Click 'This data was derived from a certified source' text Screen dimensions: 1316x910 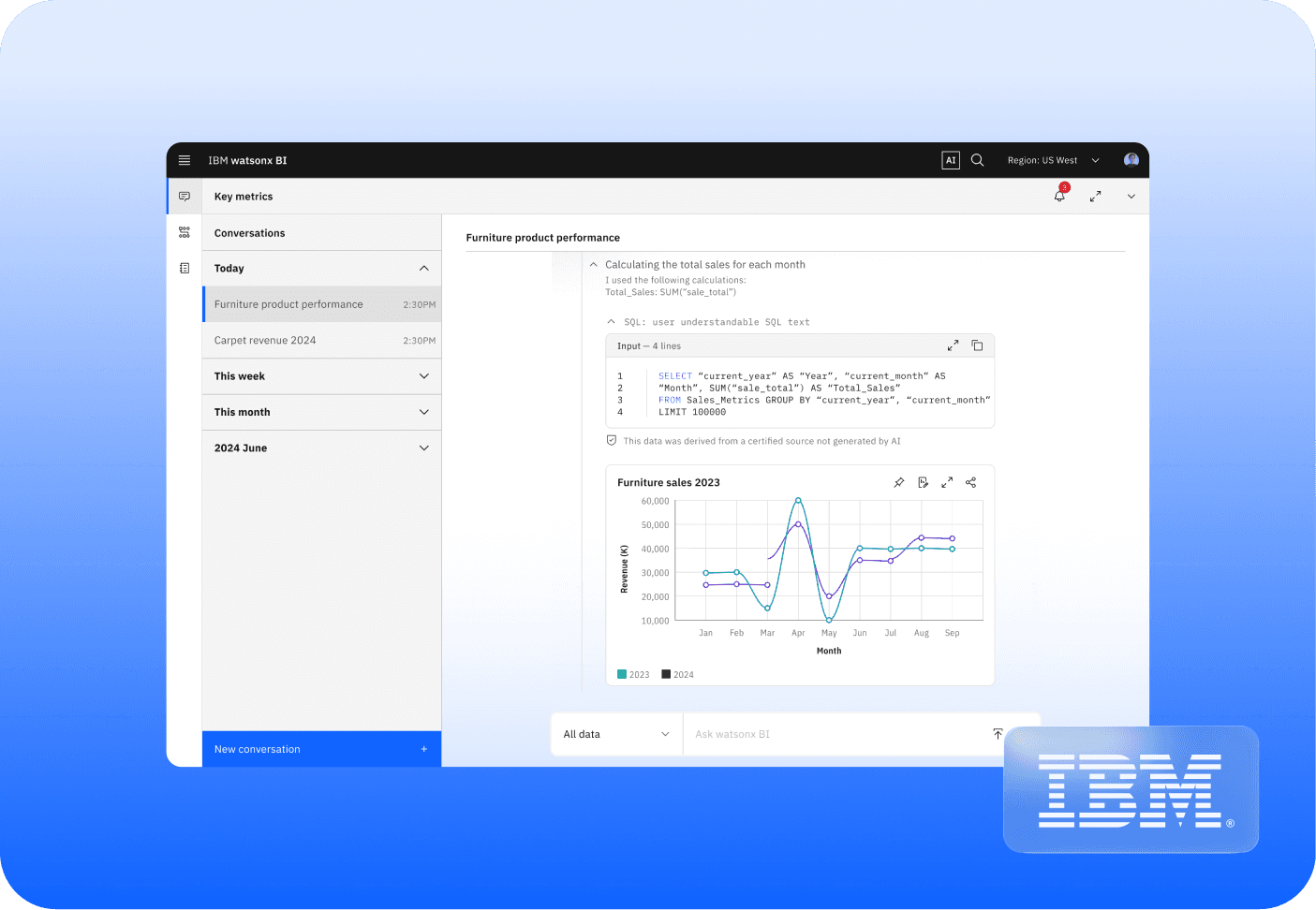pyautogui.click(x=762, y=441)
